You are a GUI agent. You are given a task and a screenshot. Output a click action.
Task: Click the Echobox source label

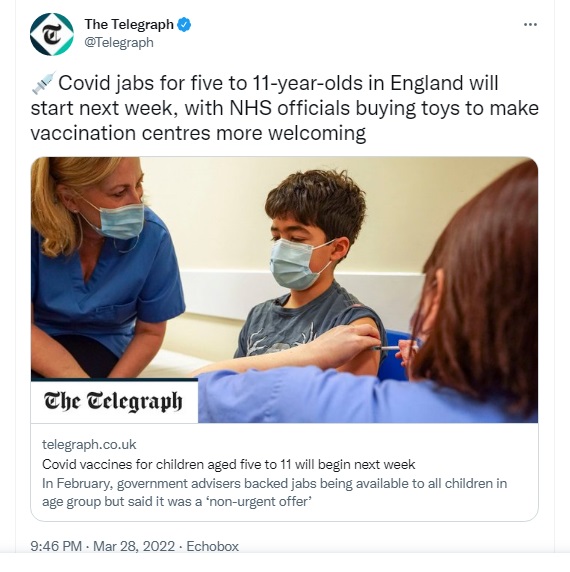click(x=213, y=546)
